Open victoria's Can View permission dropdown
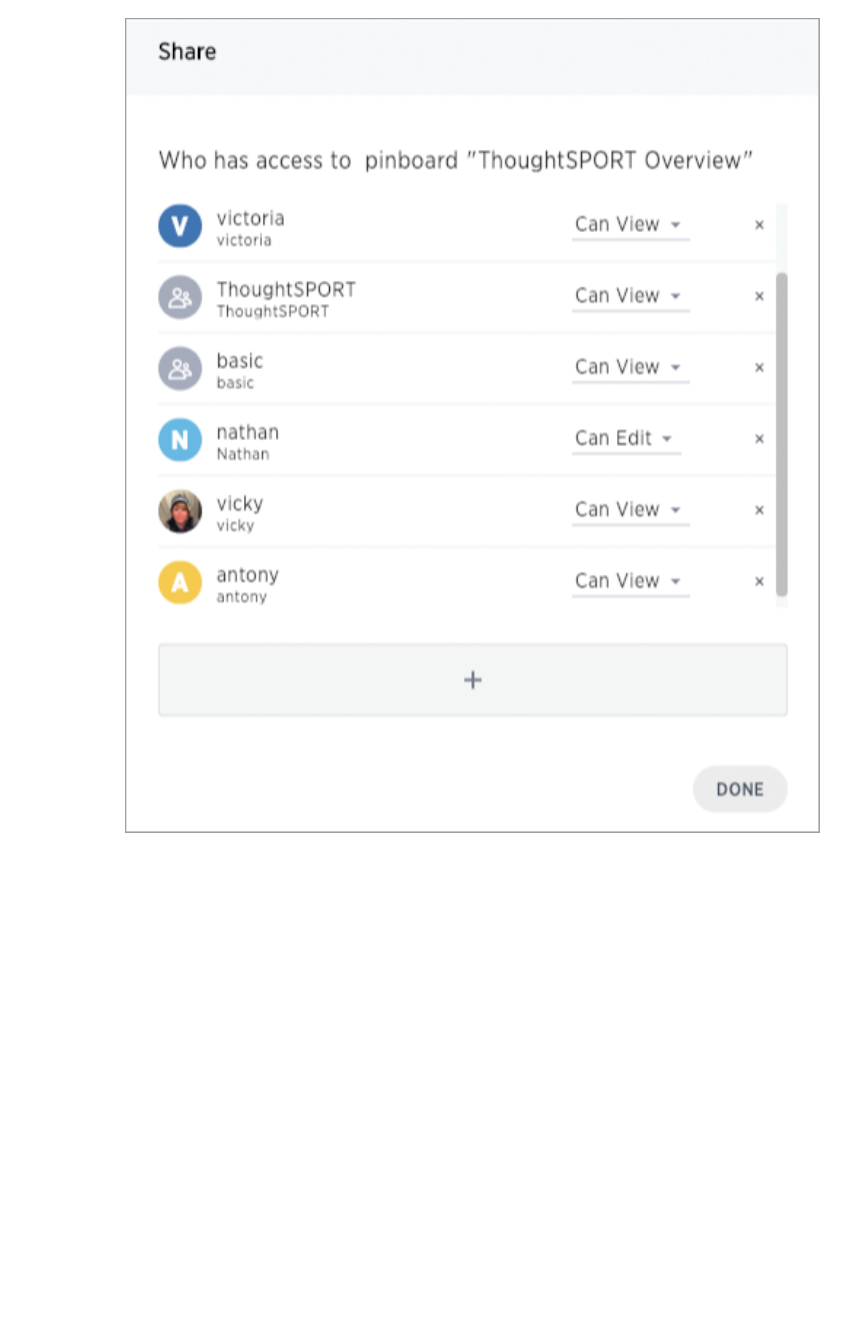Screen dimensions: 864x1344 (629, 225)
